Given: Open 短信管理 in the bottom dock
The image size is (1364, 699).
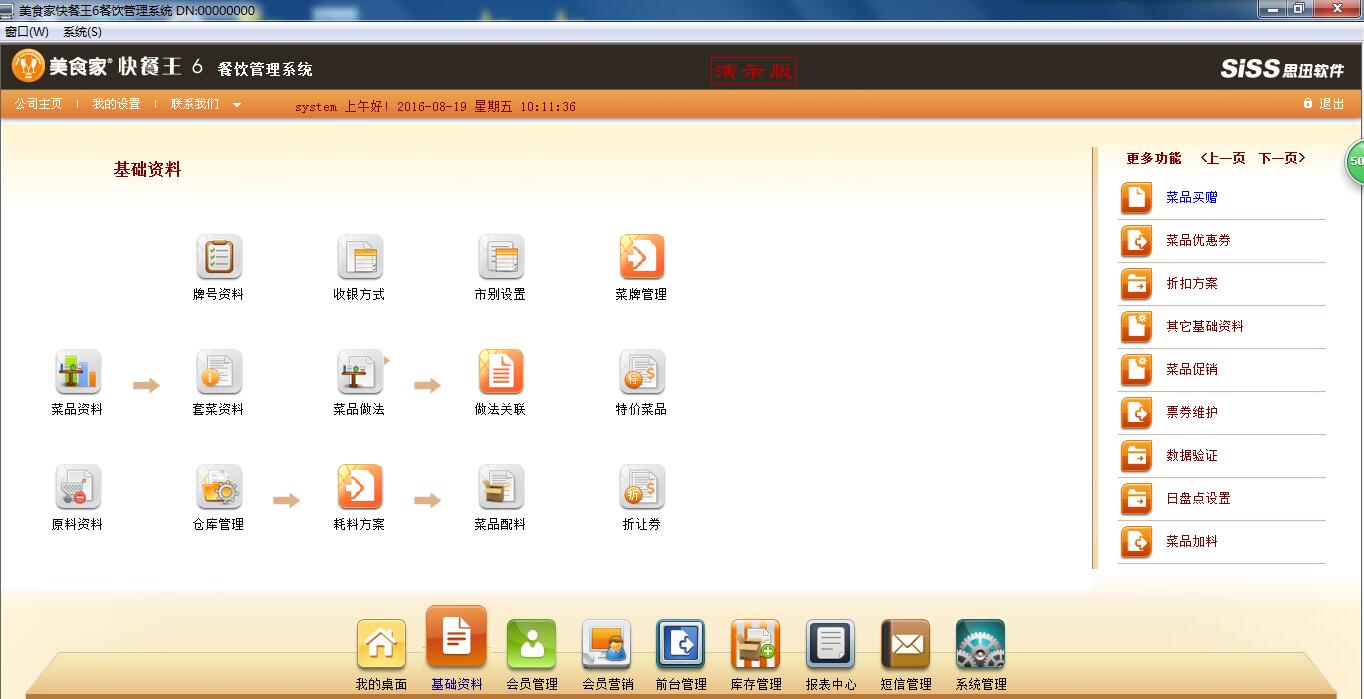Looking at the screenshot, I should pyautogui.click(x=906, y=645).
